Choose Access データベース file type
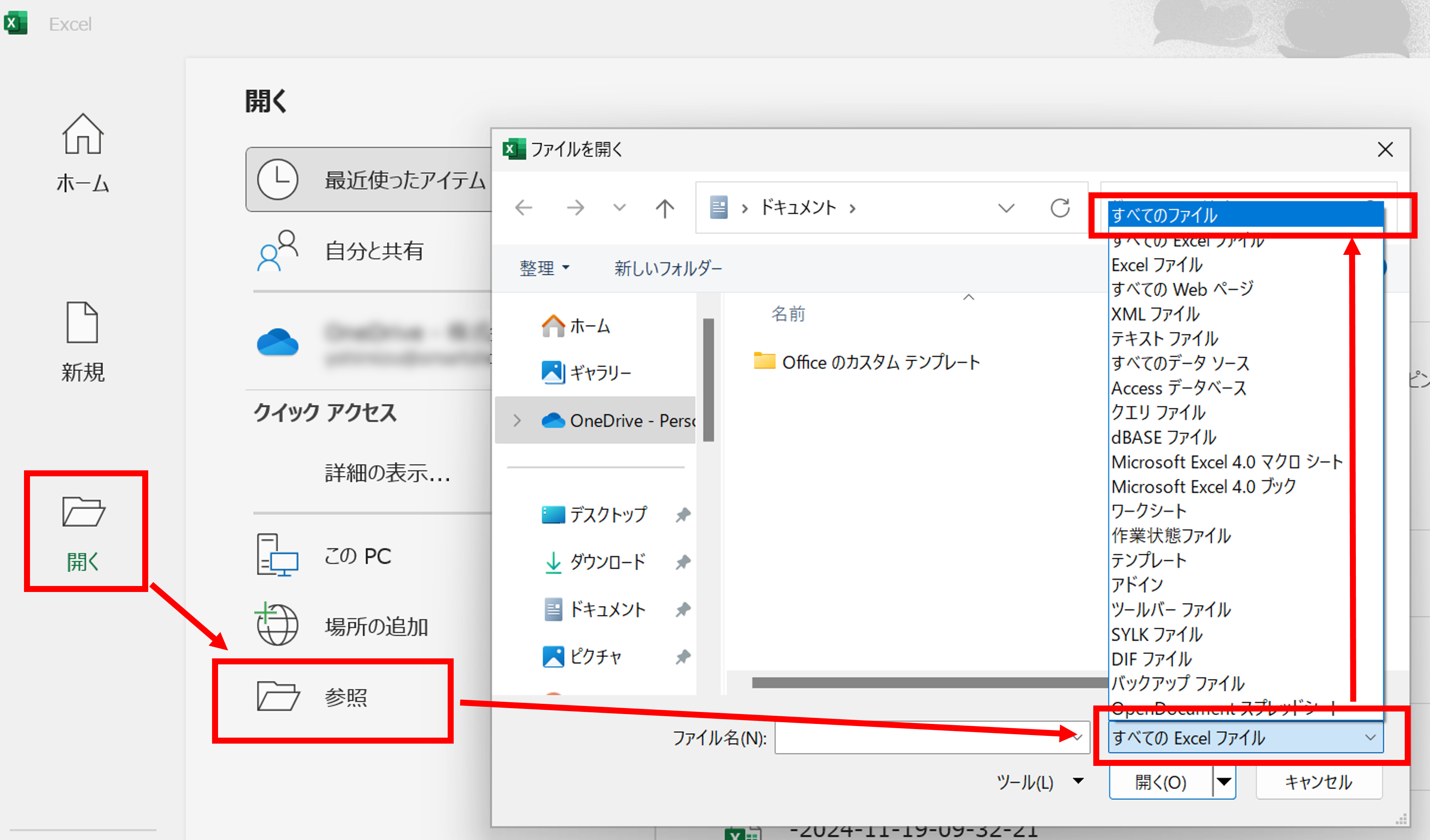 pos(1246,388)
